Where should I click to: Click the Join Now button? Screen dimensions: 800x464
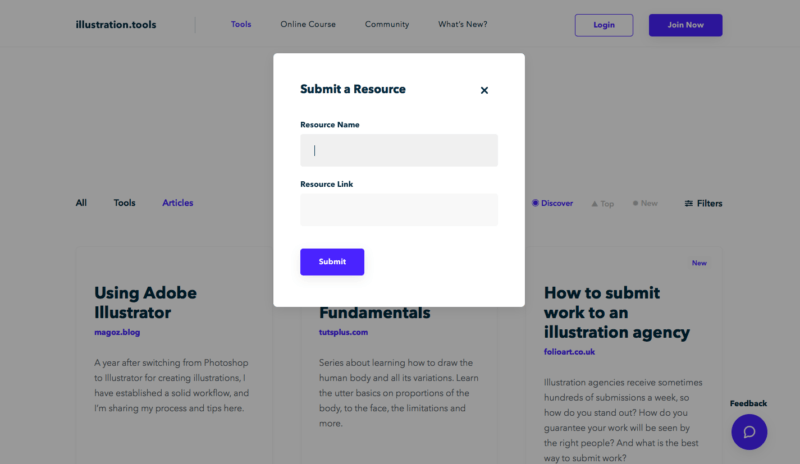click(685, 25)
